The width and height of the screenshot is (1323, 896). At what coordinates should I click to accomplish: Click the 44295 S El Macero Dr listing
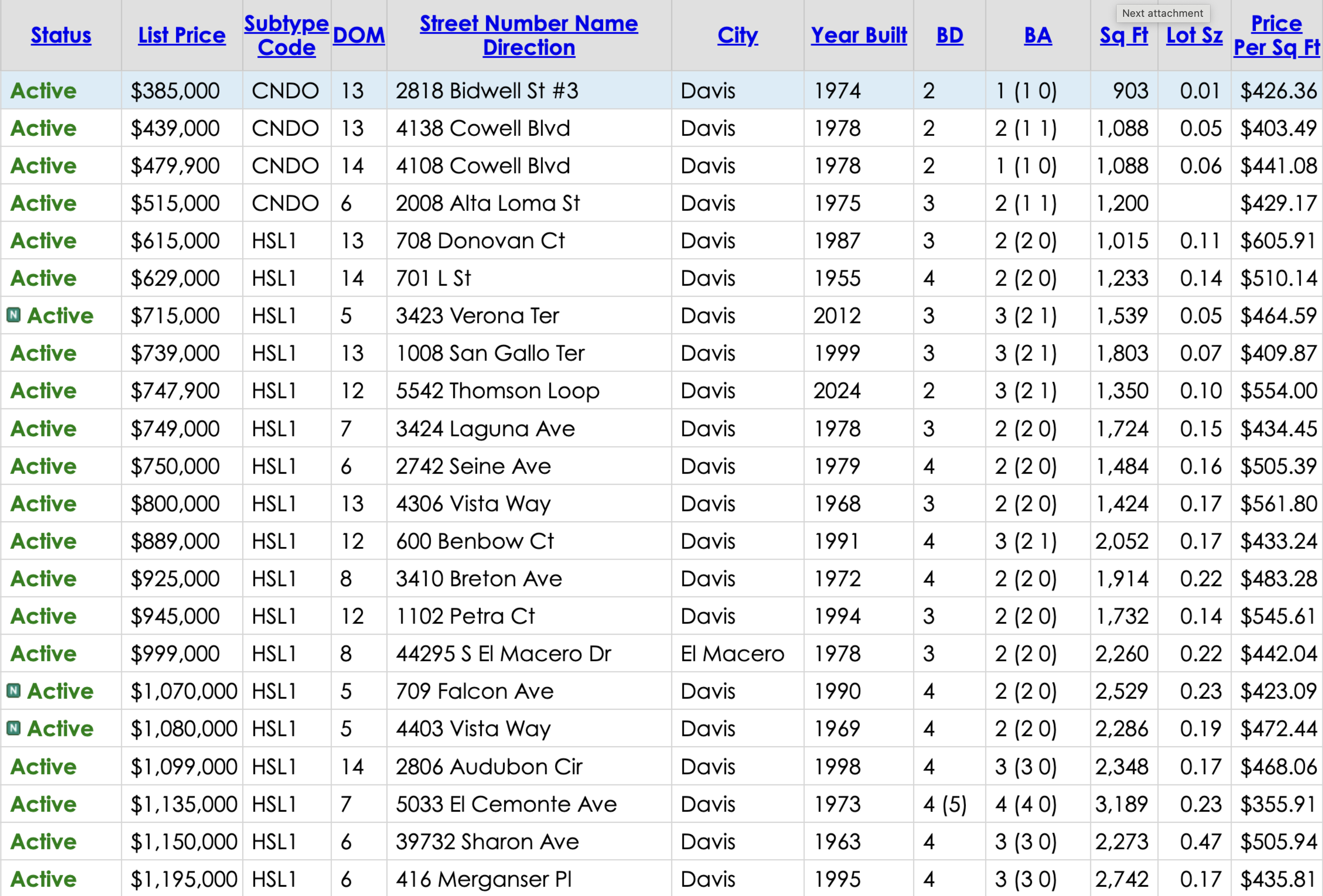[503, 653]
